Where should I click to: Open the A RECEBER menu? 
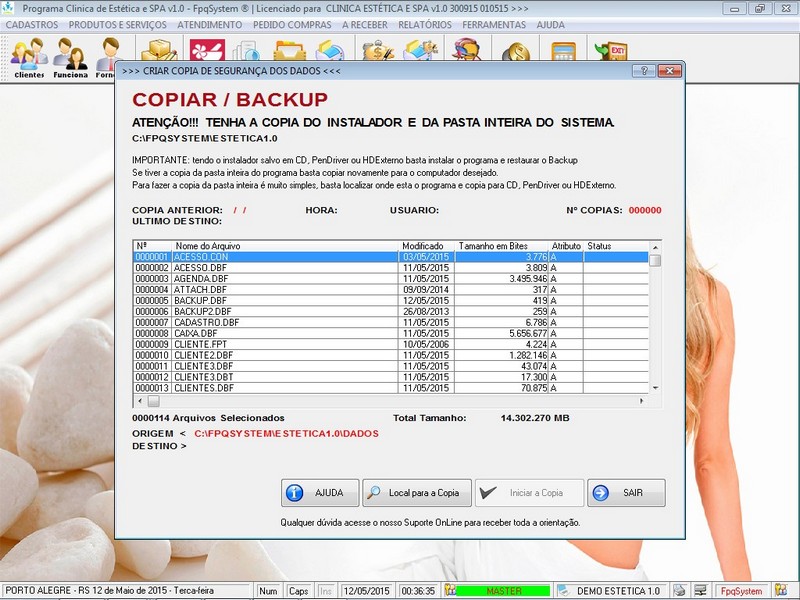pyautogui.click(x=365, y=24)
